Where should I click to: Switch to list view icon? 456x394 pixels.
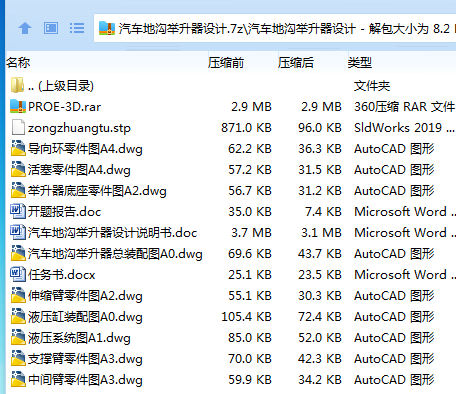(x=77, y=28)
